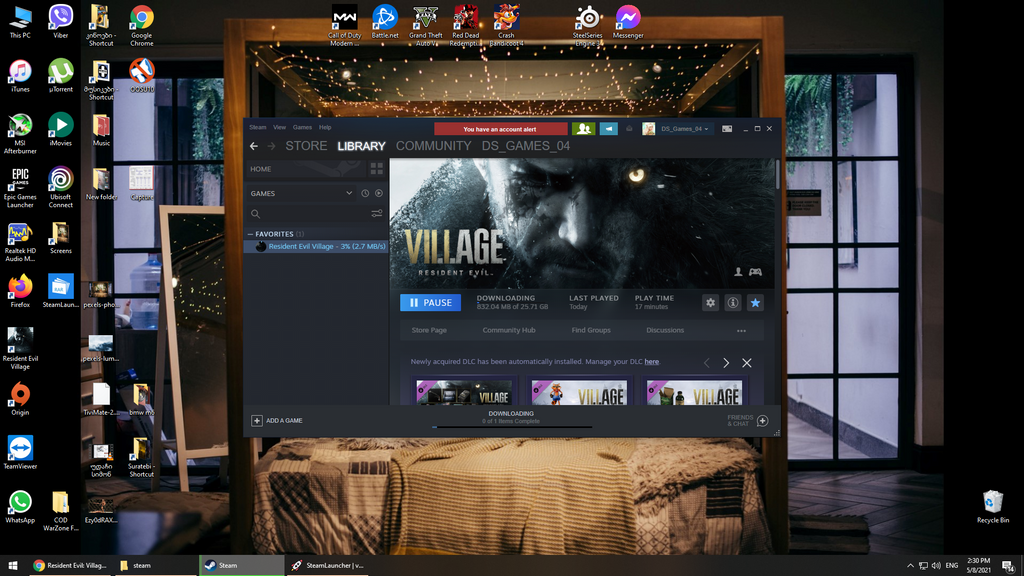1024x576 pixels.
Task: Expand the GAMES category dropdown
Action: (x=349, y=193)
